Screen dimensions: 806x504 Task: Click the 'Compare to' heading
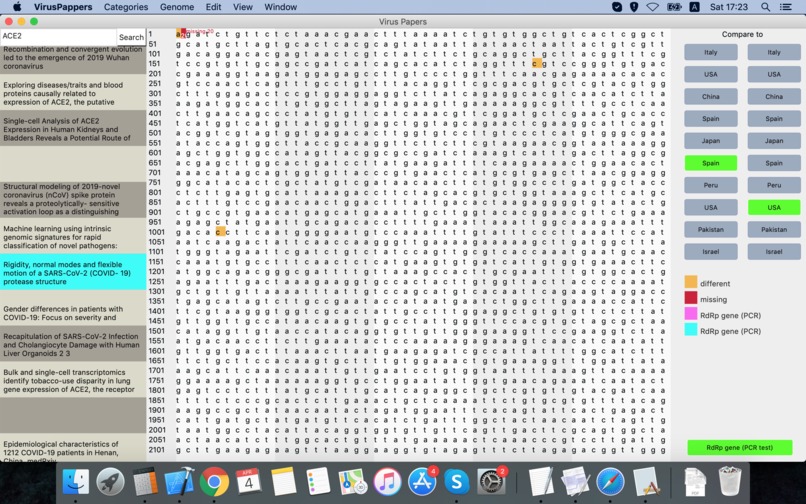(742, 34)
